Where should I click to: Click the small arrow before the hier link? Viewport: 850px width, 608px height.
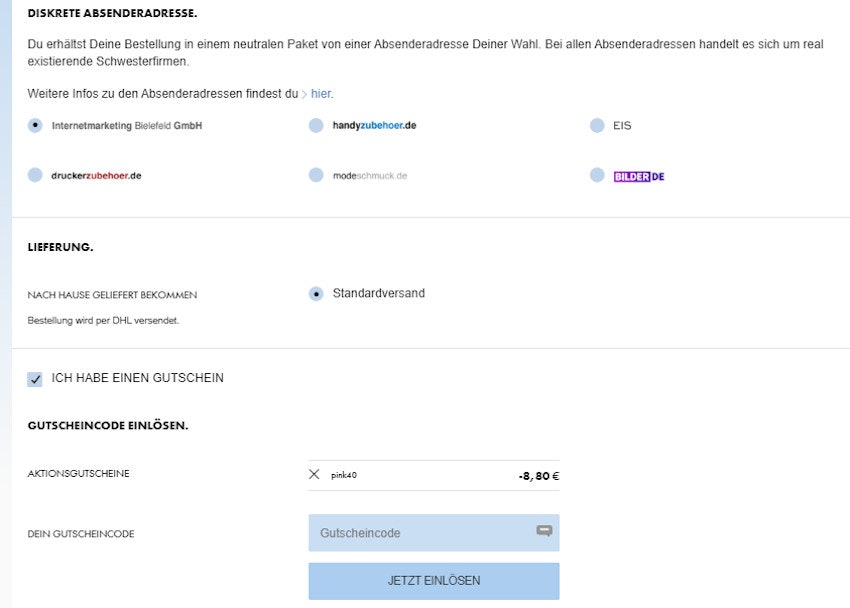(304, 94)
